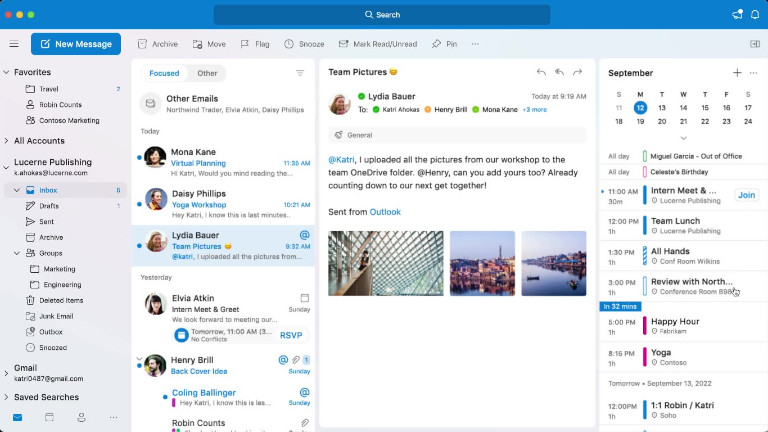RSVP to Intern Meet & Greet
Image resolution: width=768 pixels, height=432 pixels.
(291, 335)
